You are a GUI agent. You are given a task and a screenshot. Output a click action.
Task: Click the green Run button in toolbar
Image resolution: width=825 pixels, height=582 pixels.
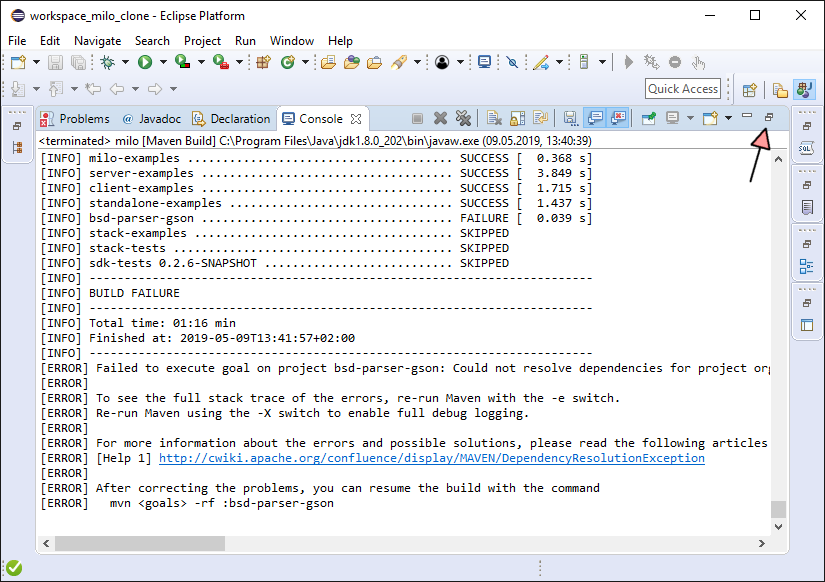(145, 62)
